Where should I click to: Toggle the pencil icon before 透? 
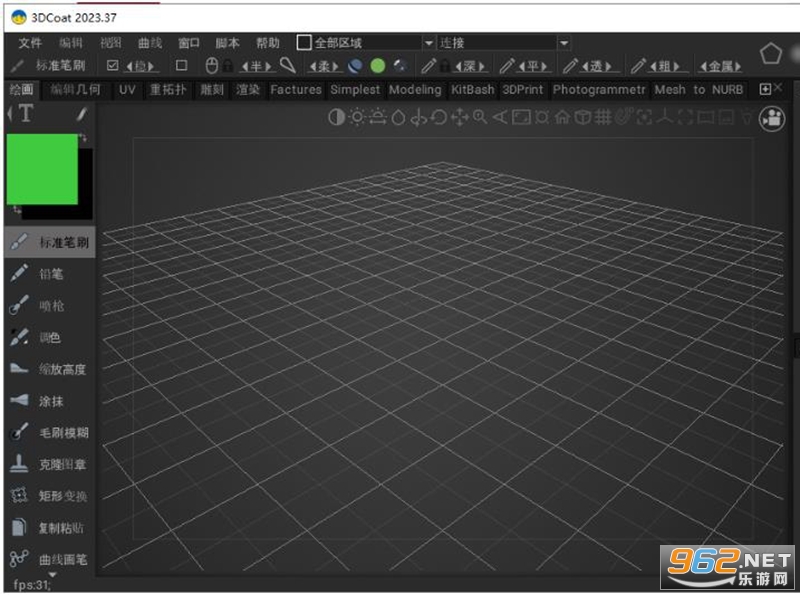point(570,65)
